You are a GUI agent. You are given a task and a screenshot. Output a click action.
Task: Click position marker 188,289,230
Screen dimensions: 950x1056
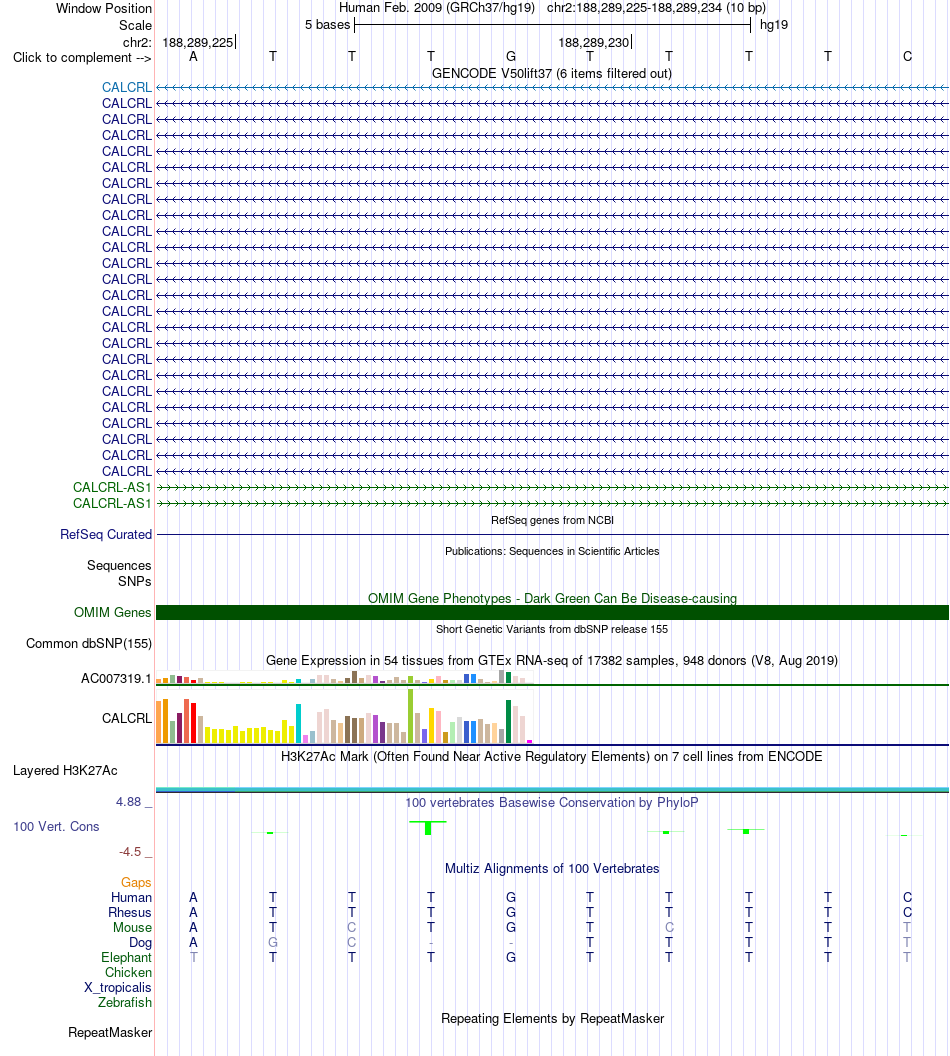[x=594, y=42]
